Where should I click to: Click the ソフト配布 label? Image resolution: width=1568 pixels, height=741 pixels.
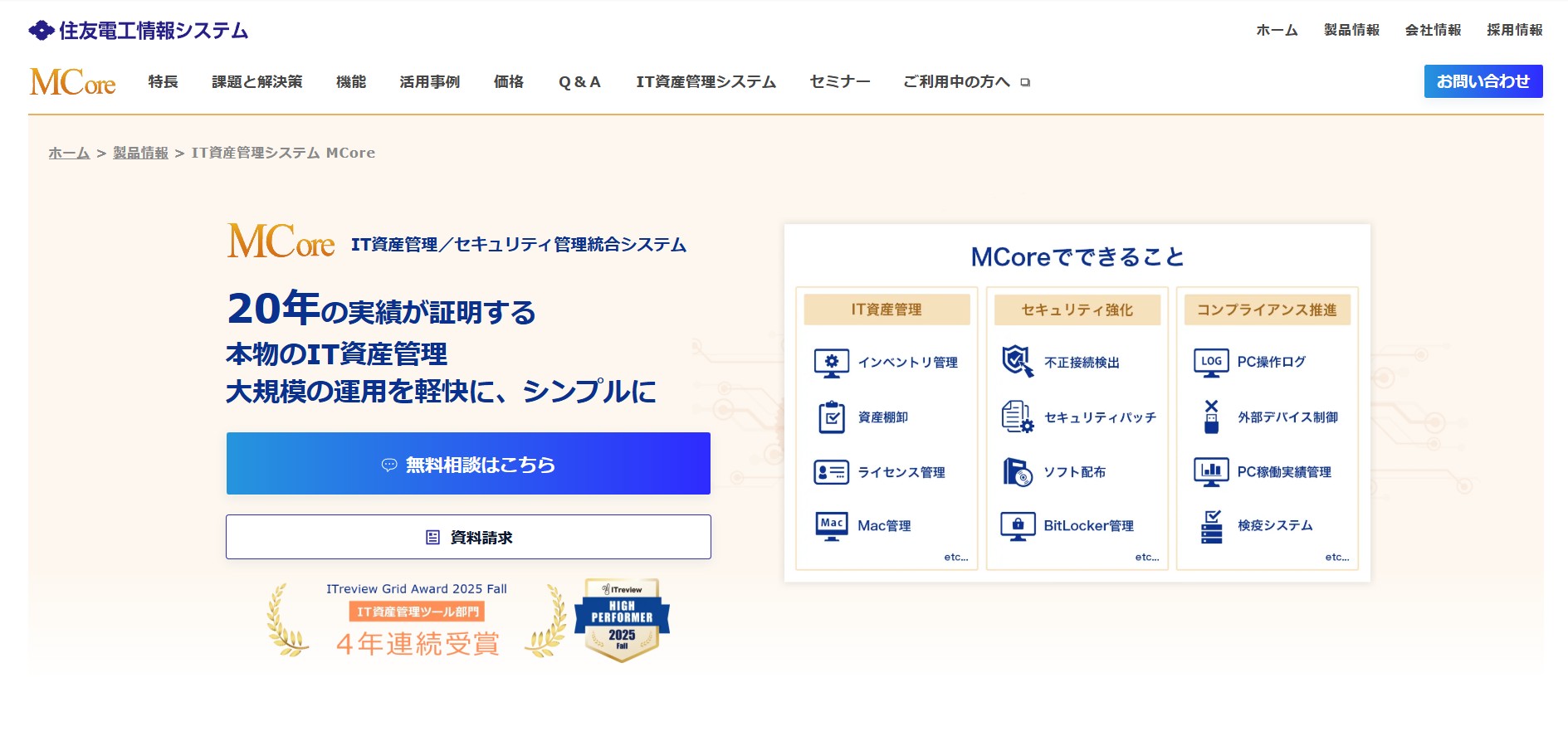pos(1075,472)
